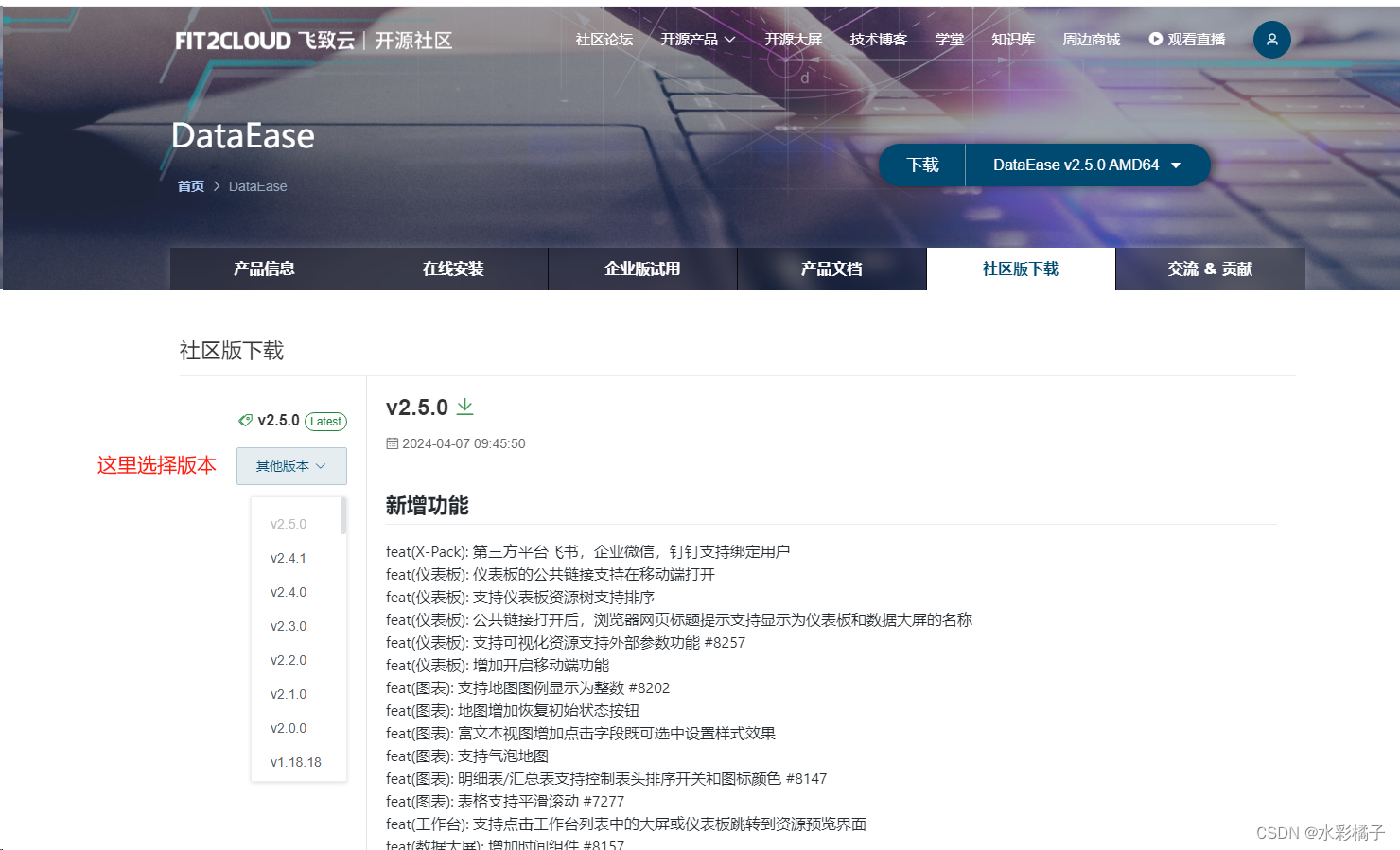The height and width of the screenshot is (850, 1400).
Task: Choose v2.1.0 in the version list
Action: tap(289, 694)
